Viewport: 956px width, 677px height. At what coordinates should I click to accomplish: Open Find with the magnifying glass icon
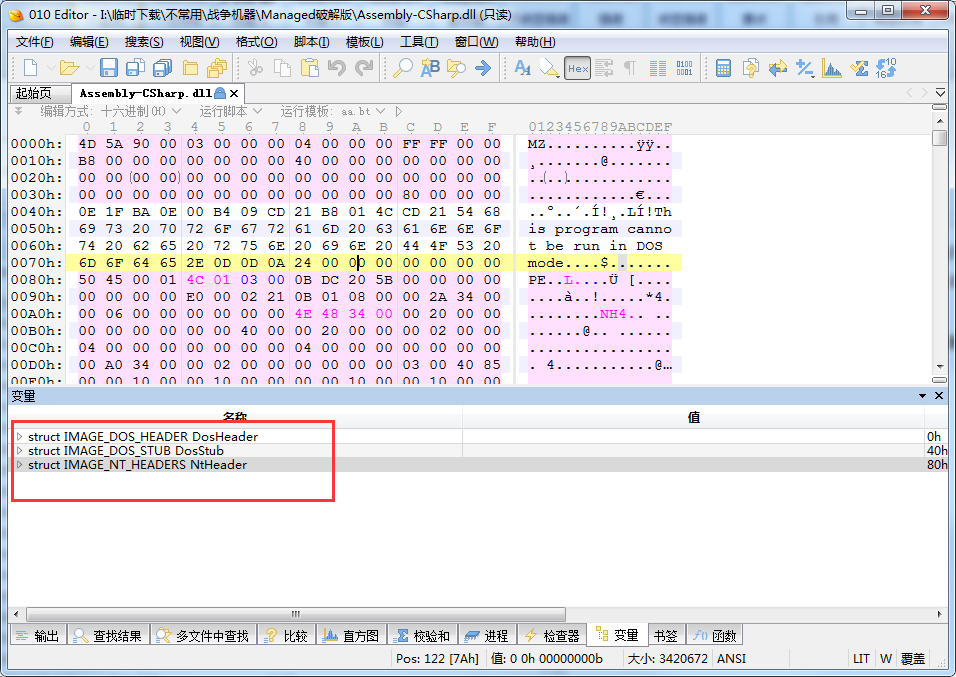[x=403, y=68]
